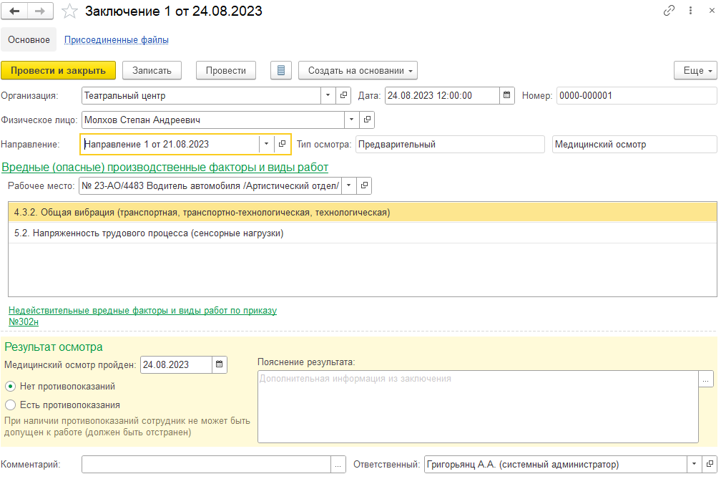The width and height of the screenshot is (721, 479).
Task: Select the 5.2 Напряженность трудового процесса row
Action: 149,233
